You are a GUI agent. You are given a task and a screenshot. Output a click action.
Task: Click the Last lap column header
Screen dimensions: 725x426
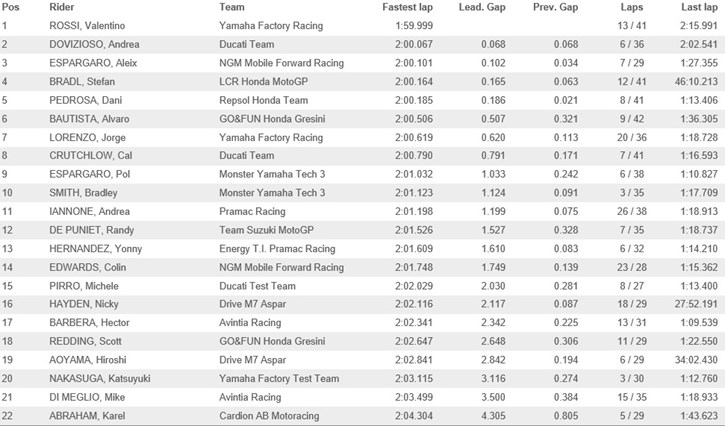[x=699, y=7]
